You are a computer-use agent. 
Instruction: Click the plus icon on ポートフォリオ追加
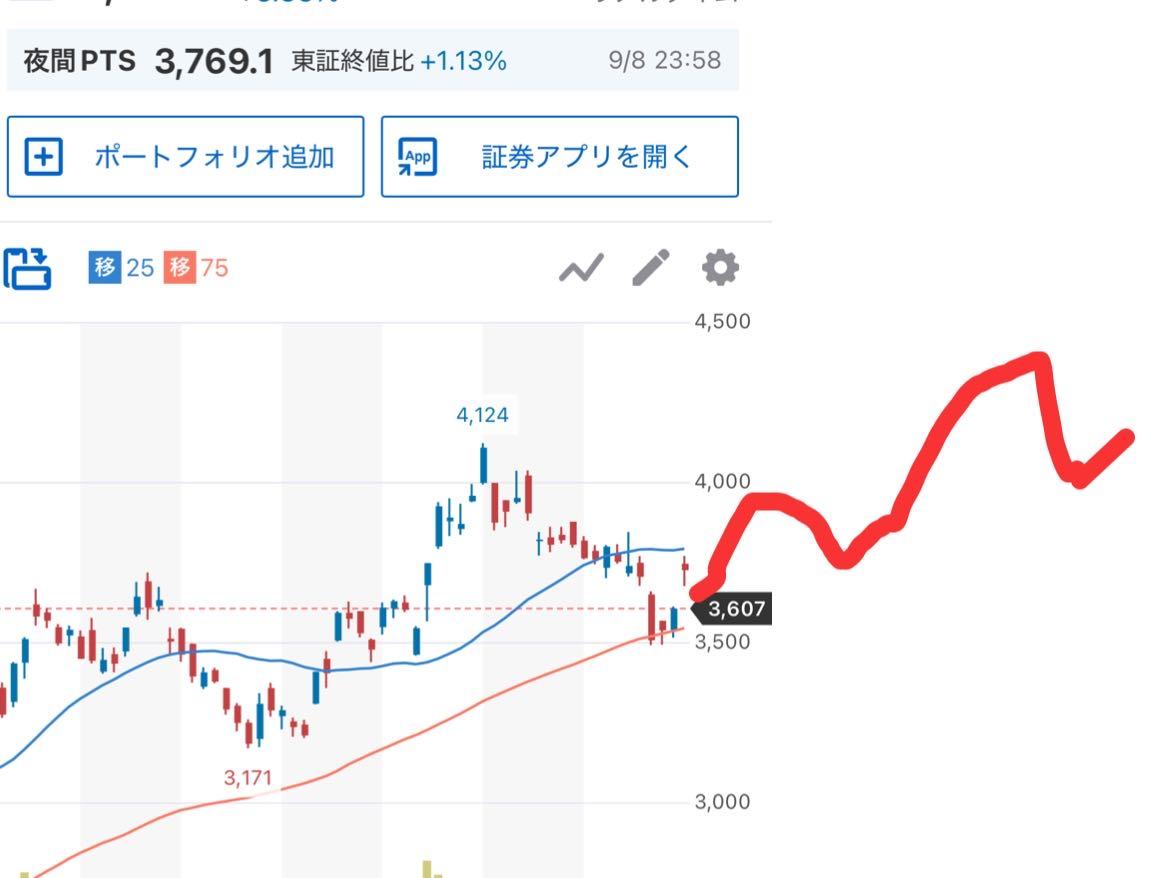pyautogui.click(x=43, y=158)
